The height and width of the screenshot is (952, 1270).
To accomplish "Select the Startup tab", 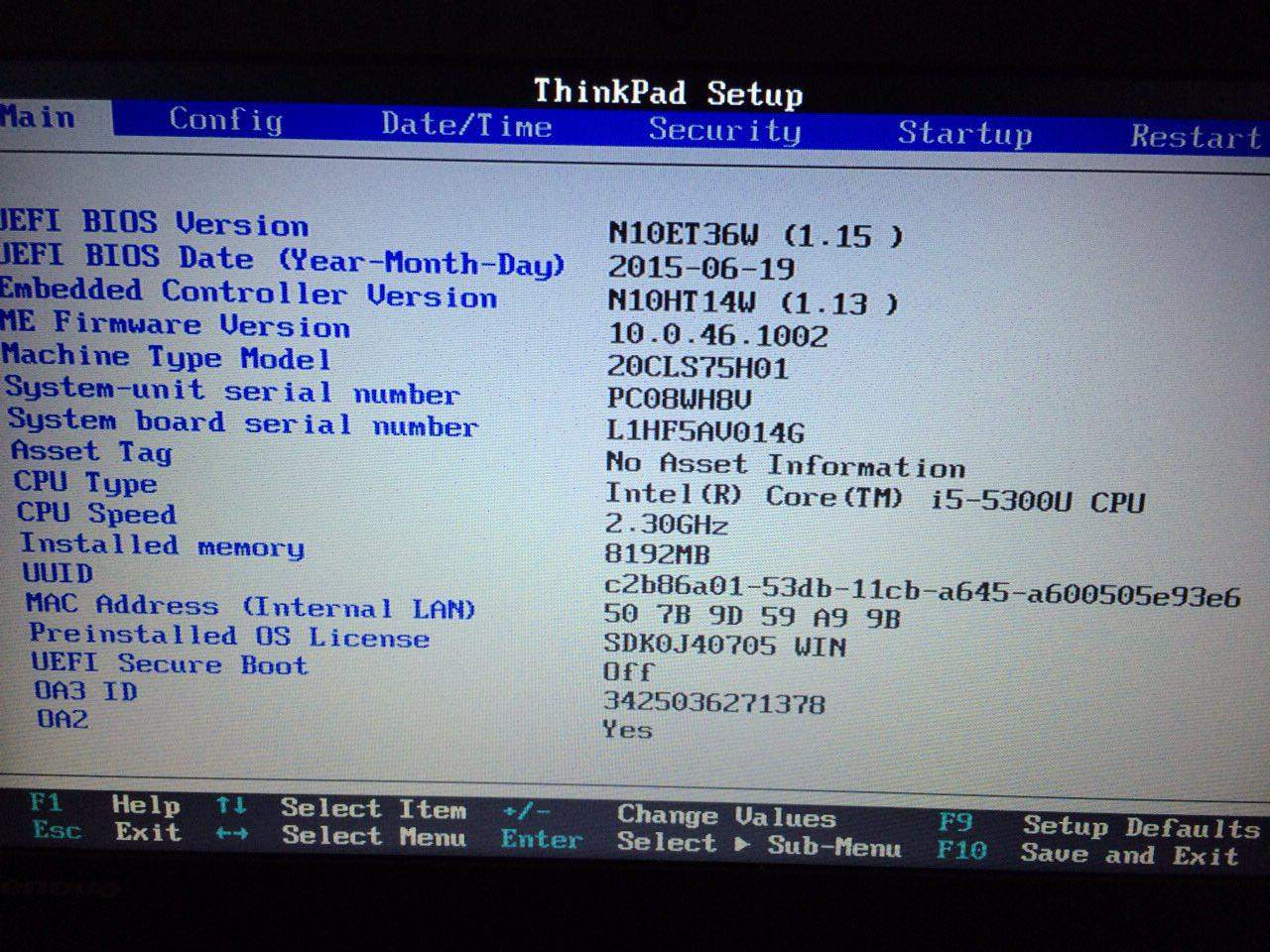I will point(964,133).
